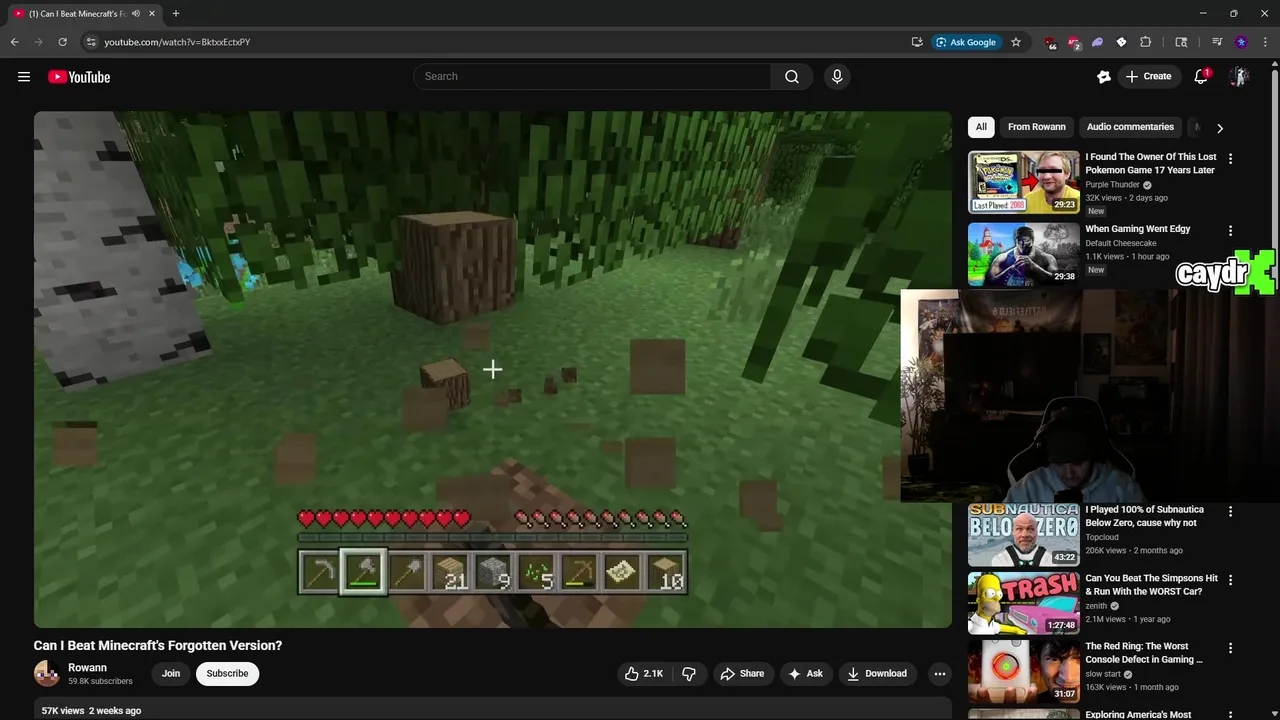1280x720 pixels.
Task: Start voice search with microphone
Action: tap(837, 76)
